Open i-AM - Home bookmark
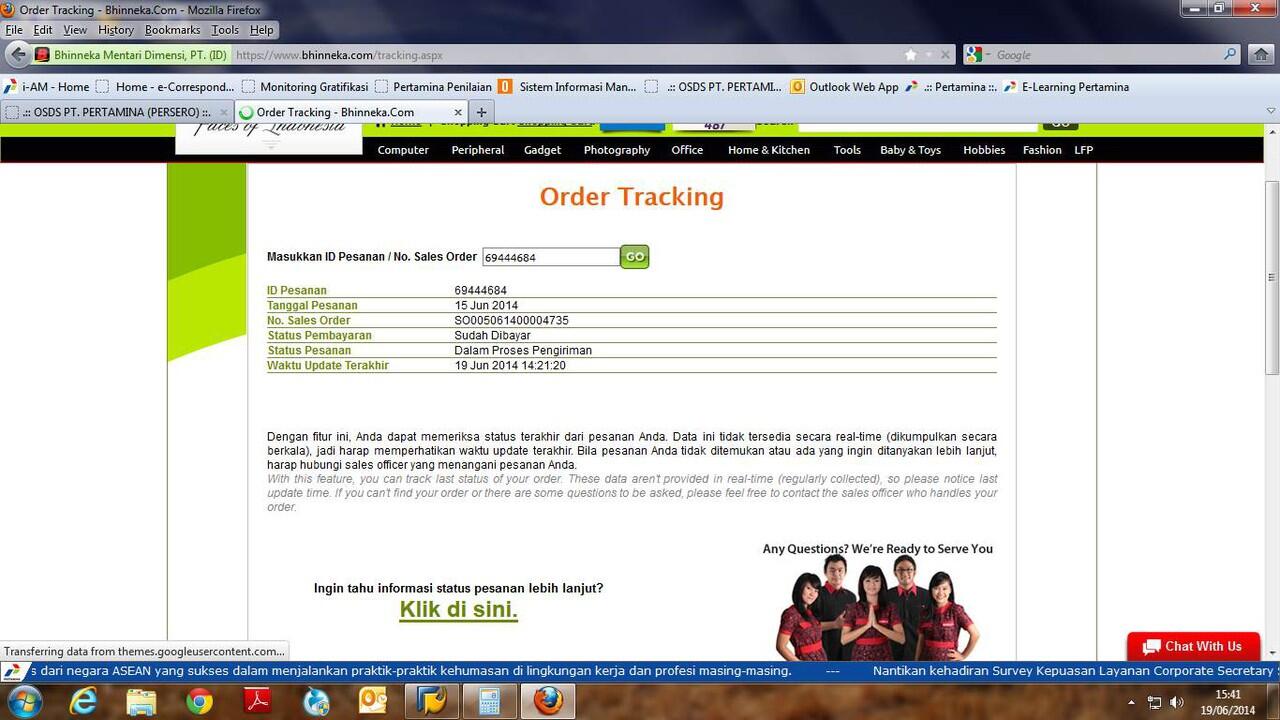 pyautogui.click(x=48, y=87)
